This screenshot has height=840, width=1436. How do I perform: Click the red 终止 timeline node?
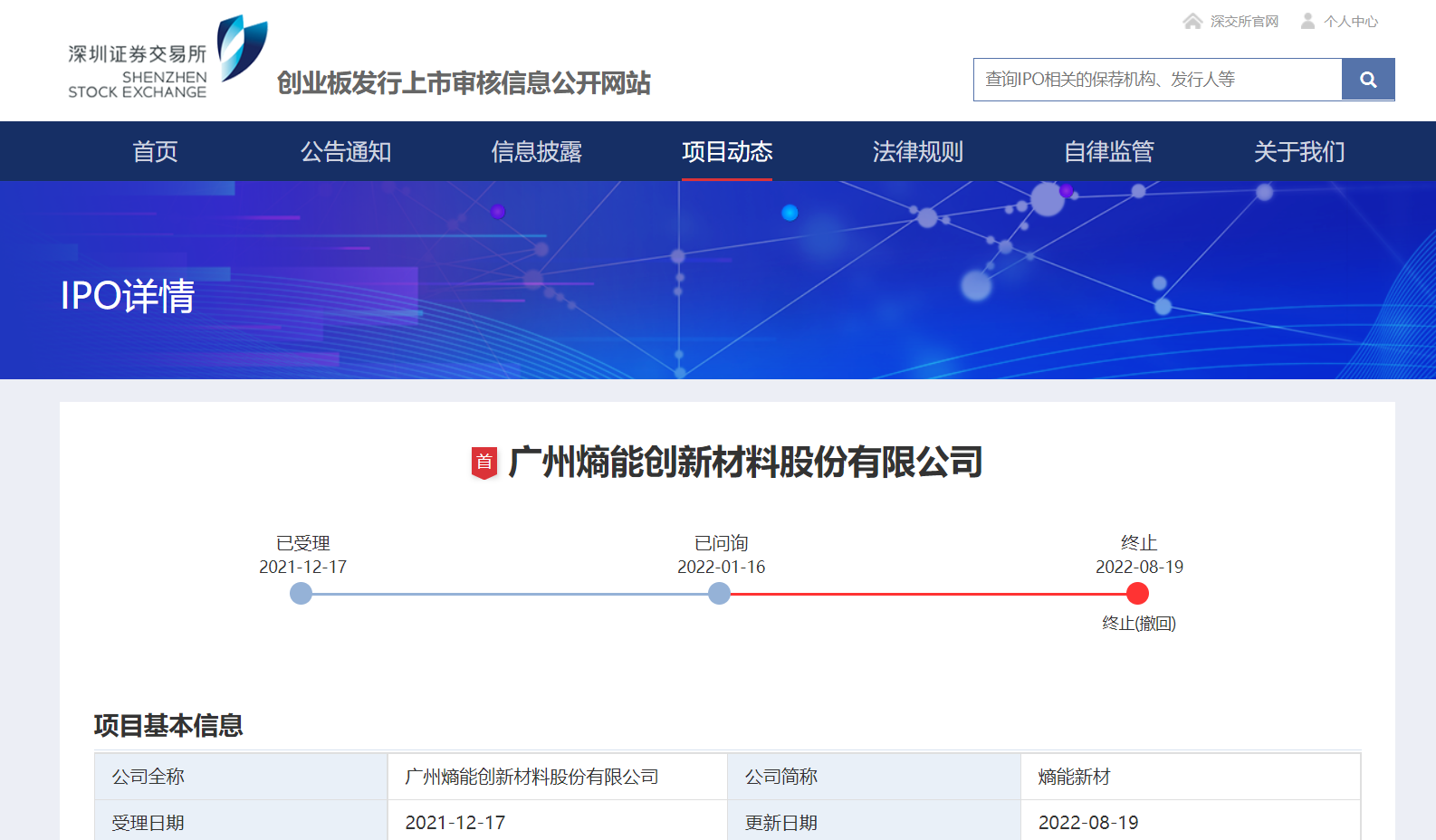coord(1138,594)
